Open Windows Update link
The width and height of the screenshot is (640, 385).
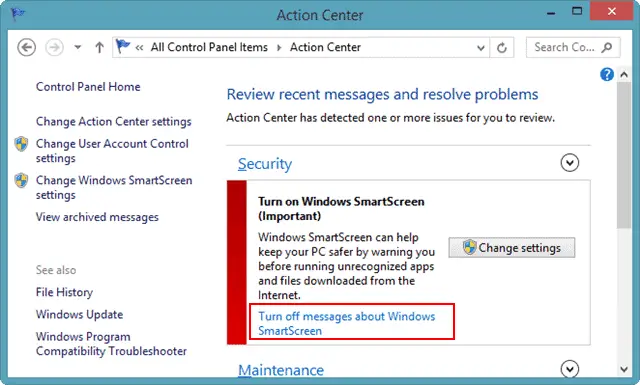pos(79,314)
